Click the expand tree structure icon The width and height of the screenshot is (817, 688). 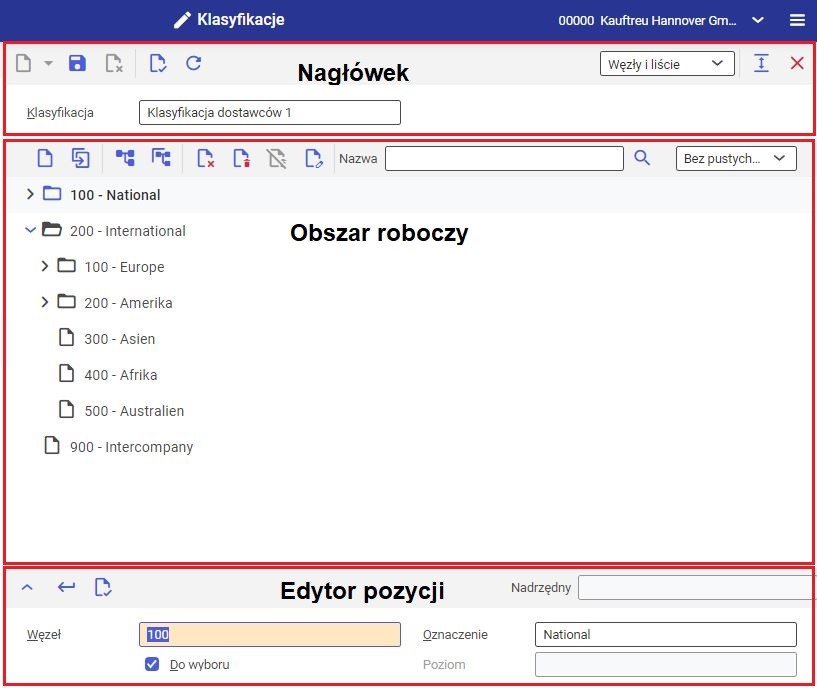pos(125,158)
